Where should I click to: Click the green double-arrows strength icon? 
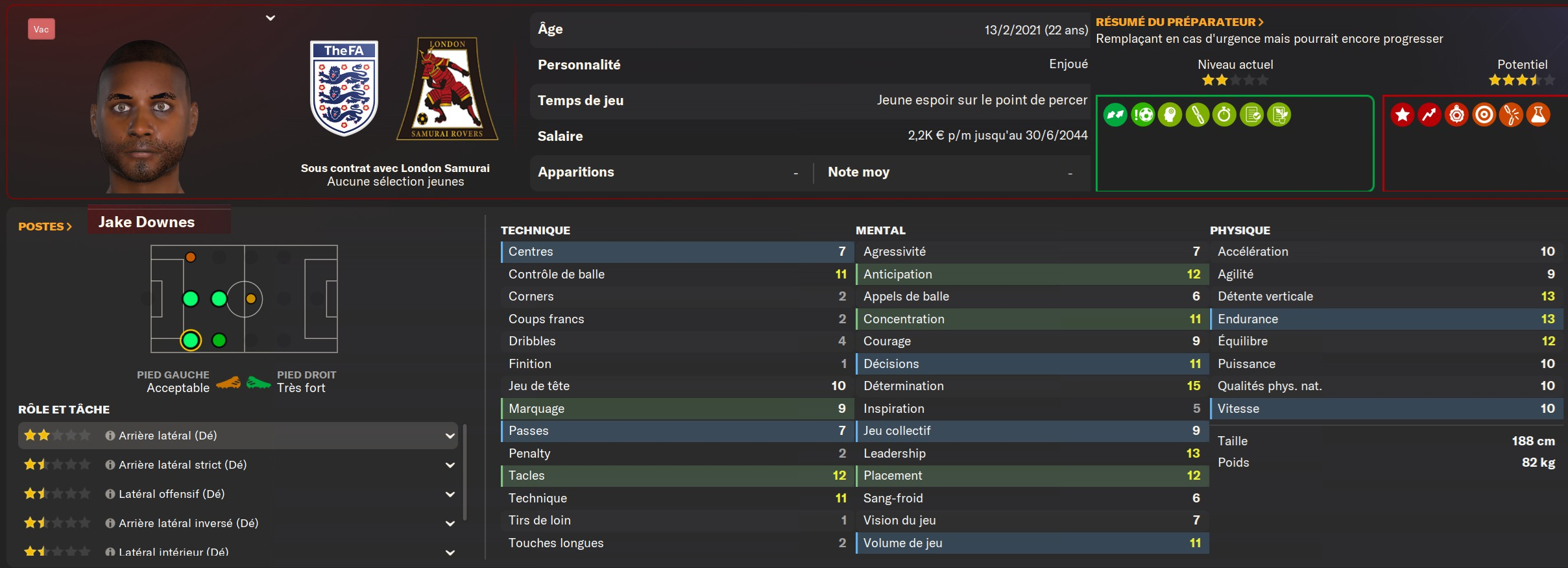pyautogui.click(x=1115, y=116)
